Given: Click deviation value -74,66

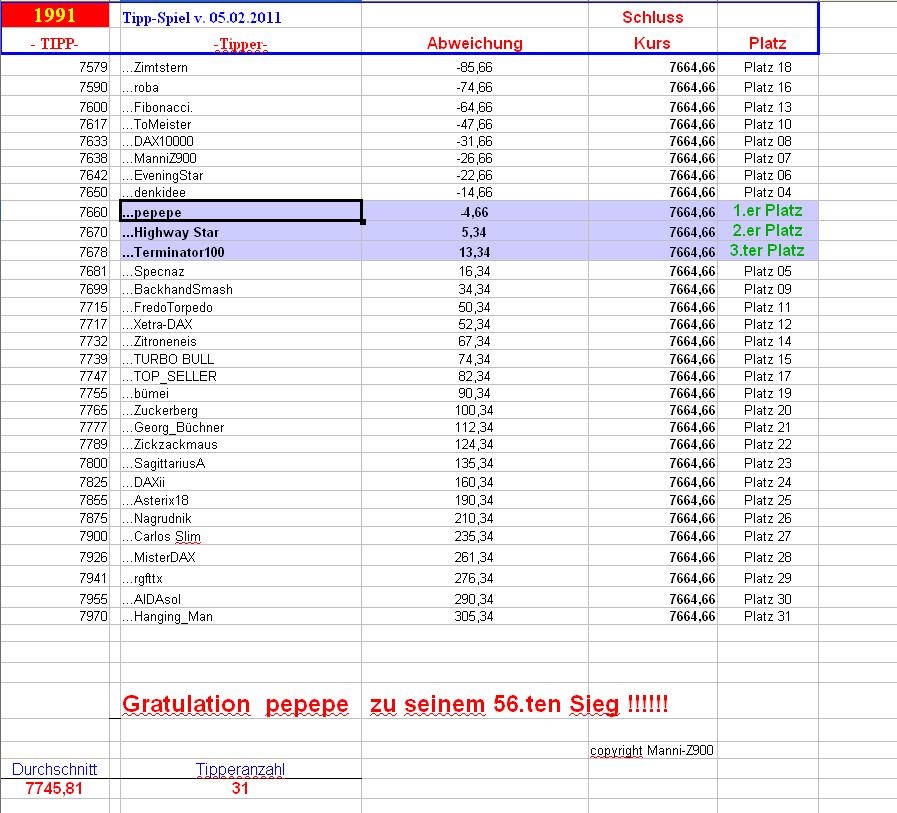Looking at the screenshot, I should tap(474, 88).
